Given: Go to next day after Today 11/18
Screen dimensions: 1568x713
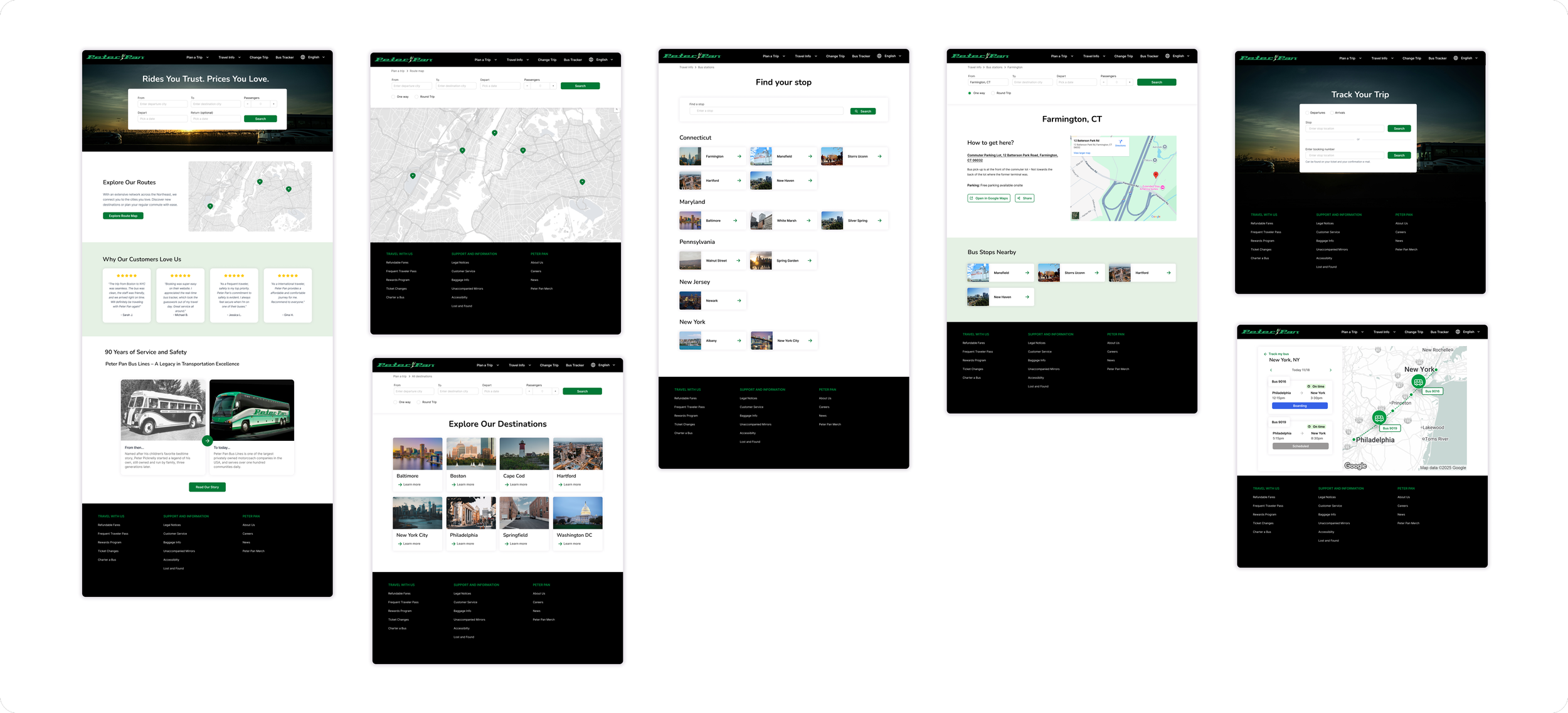Looking at the screenshot, I should [1330, 370].
